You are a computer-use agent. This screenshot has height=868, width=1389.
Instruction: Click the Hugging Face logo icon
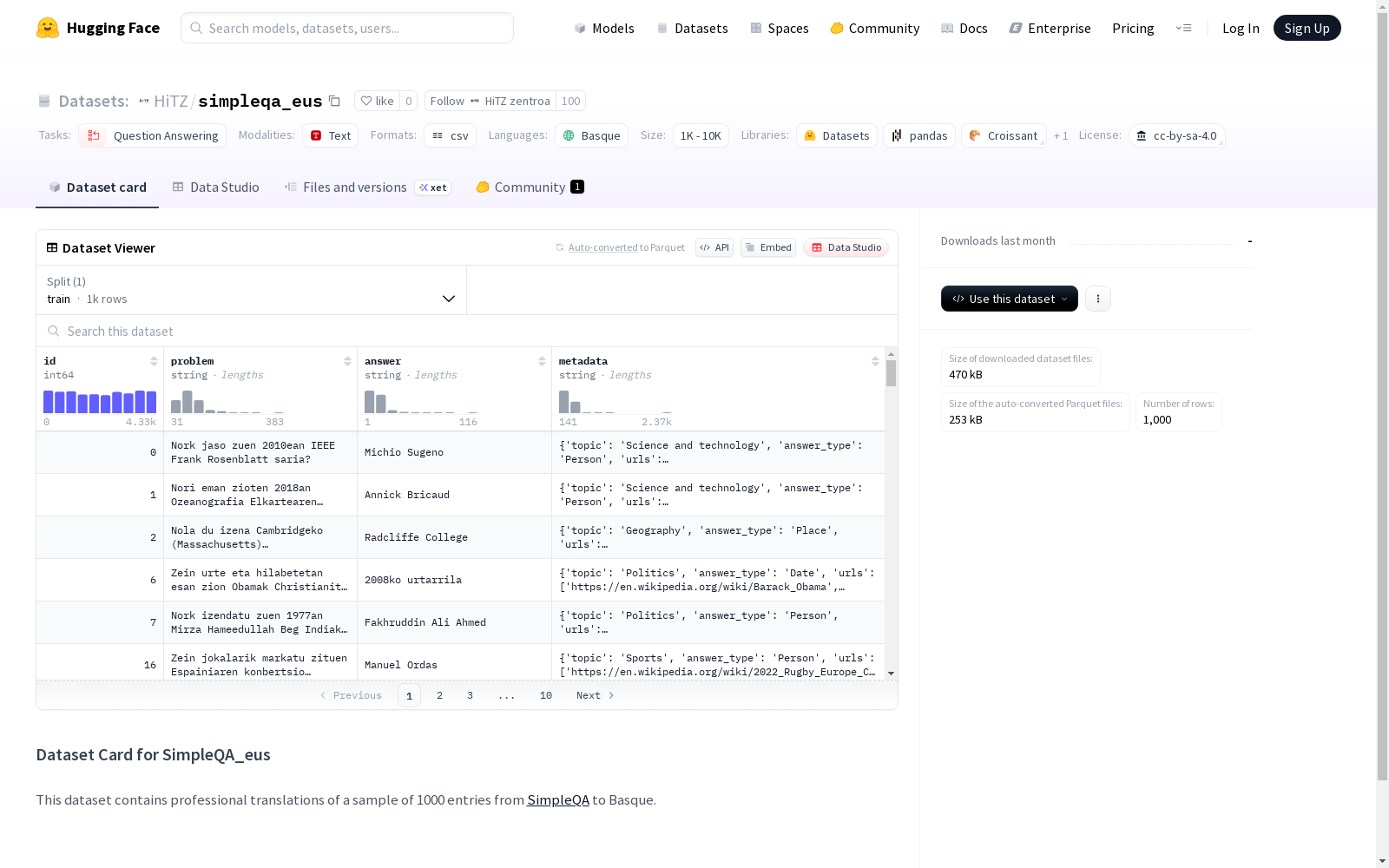(x=48, y=28)
